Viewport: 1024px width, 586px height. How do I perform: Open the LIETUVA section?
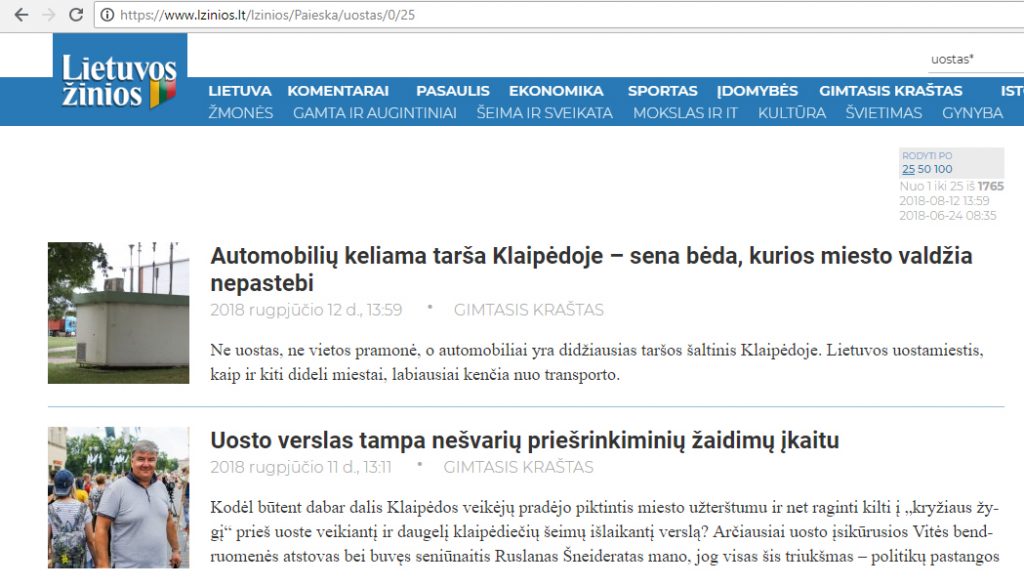pos(239,91)
